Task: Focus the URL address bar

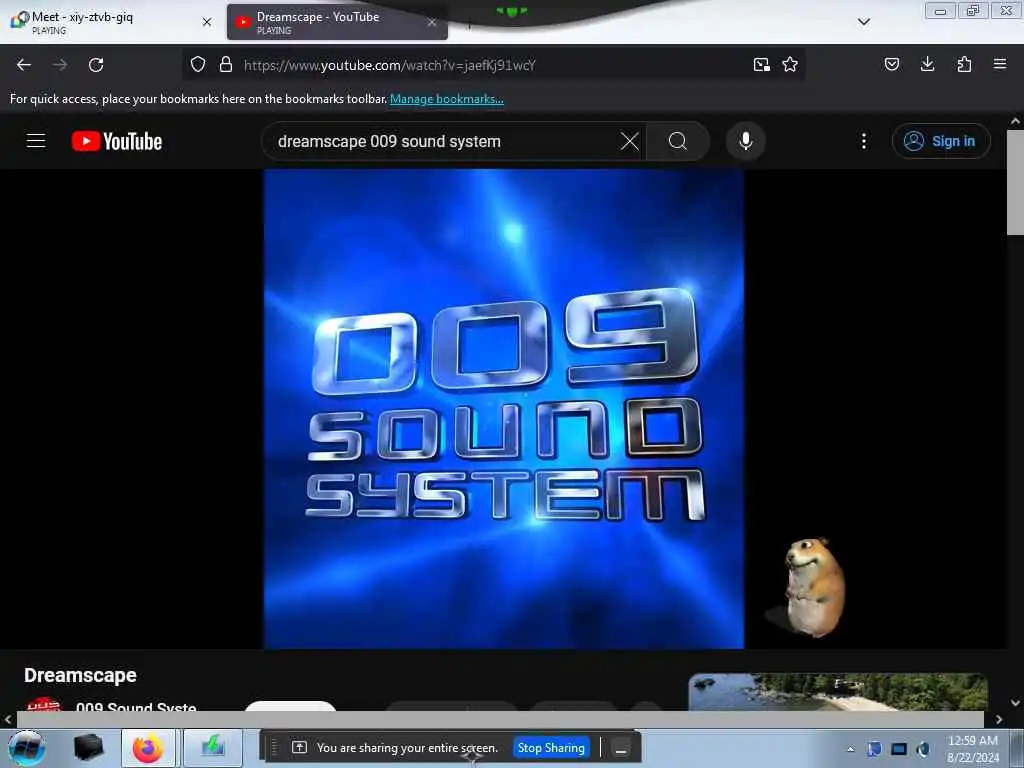Action: click(x=494, y=65)
